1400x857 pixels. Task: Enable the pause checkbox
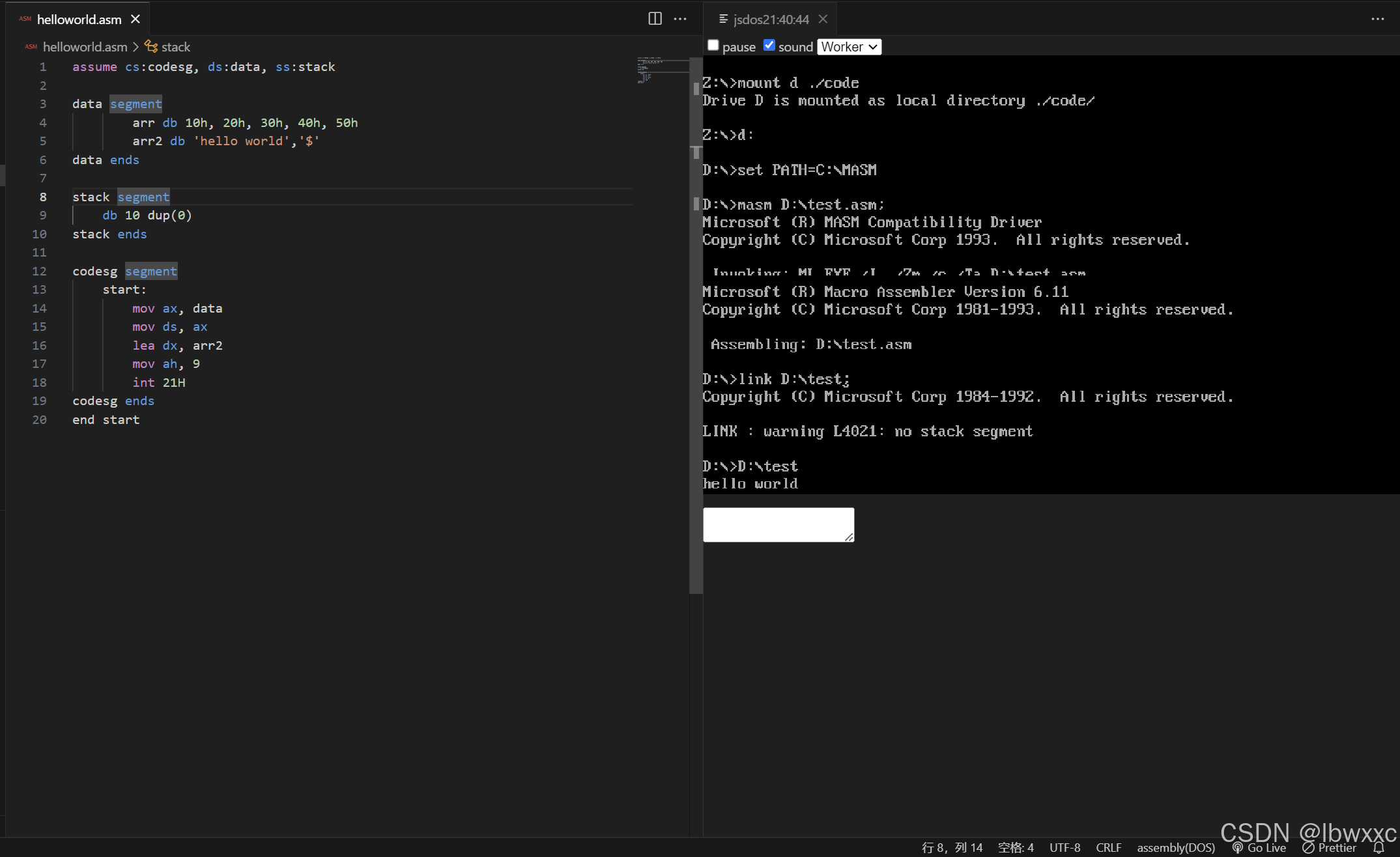[x=713, y=45]
